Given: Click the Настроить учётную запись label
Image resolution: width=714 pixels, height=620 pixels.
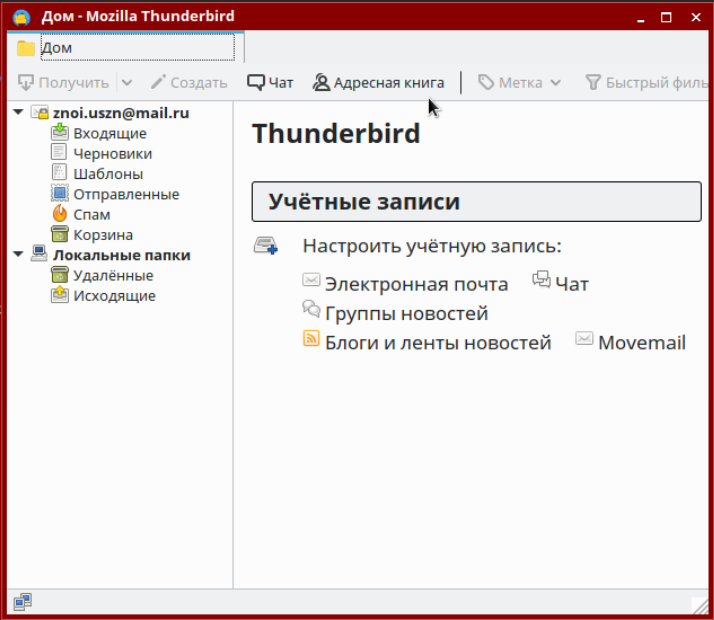Looking at the screenshot, I should 432,246.
